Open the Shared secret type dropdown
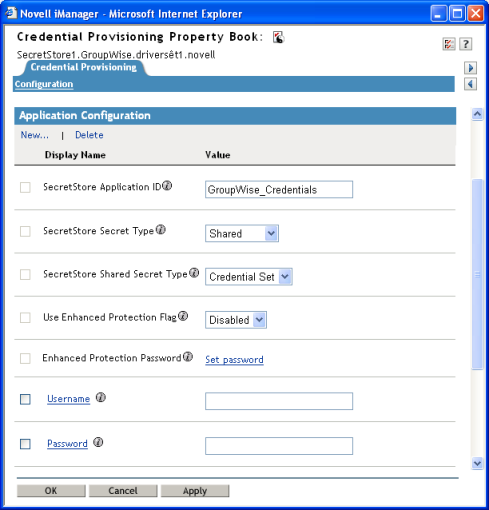The width and height of the screenshot is (489, 510). [242, 233]
